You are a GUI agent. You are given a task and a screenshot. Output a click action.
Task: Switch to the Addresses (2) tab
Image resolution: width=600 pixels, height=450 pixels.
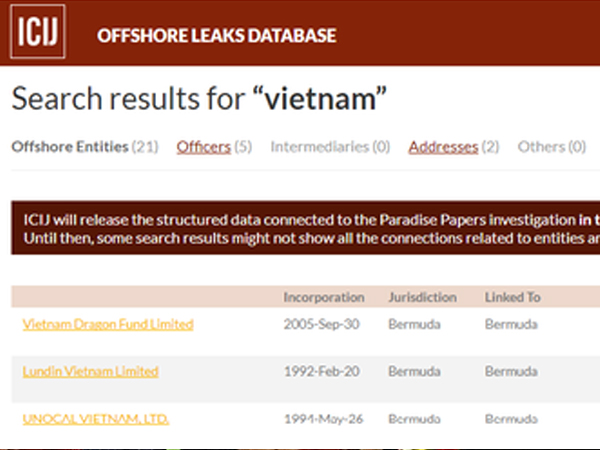point(454,147)
